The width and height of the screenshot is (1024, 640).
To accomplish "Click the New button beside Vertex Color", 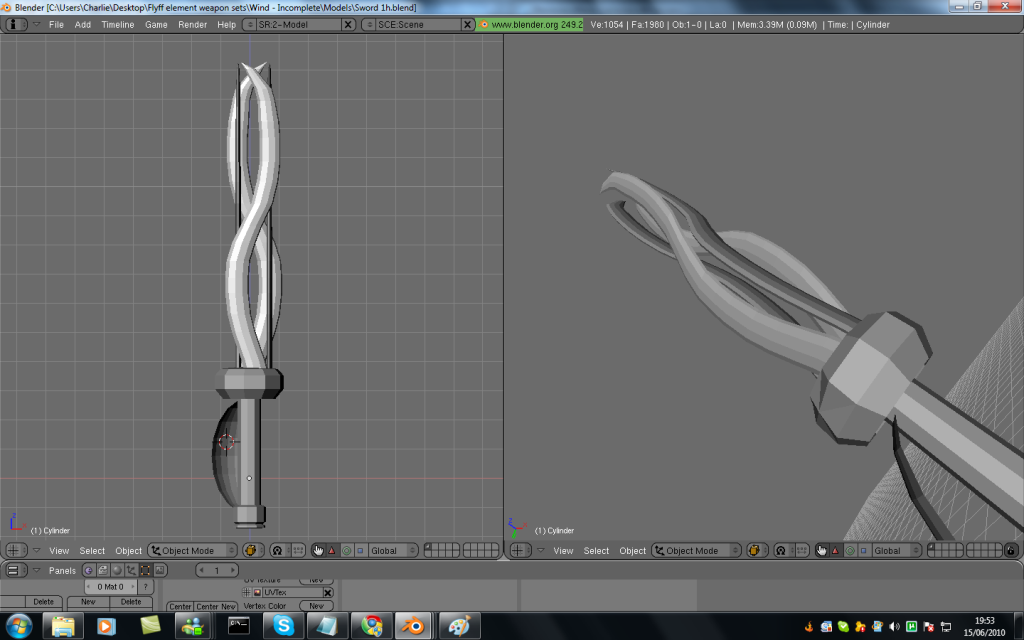I will click(315, 606).
